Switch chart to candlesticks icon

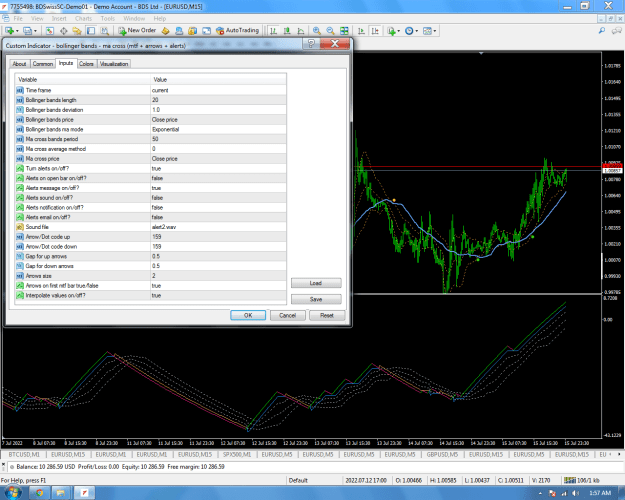(287, 31)
